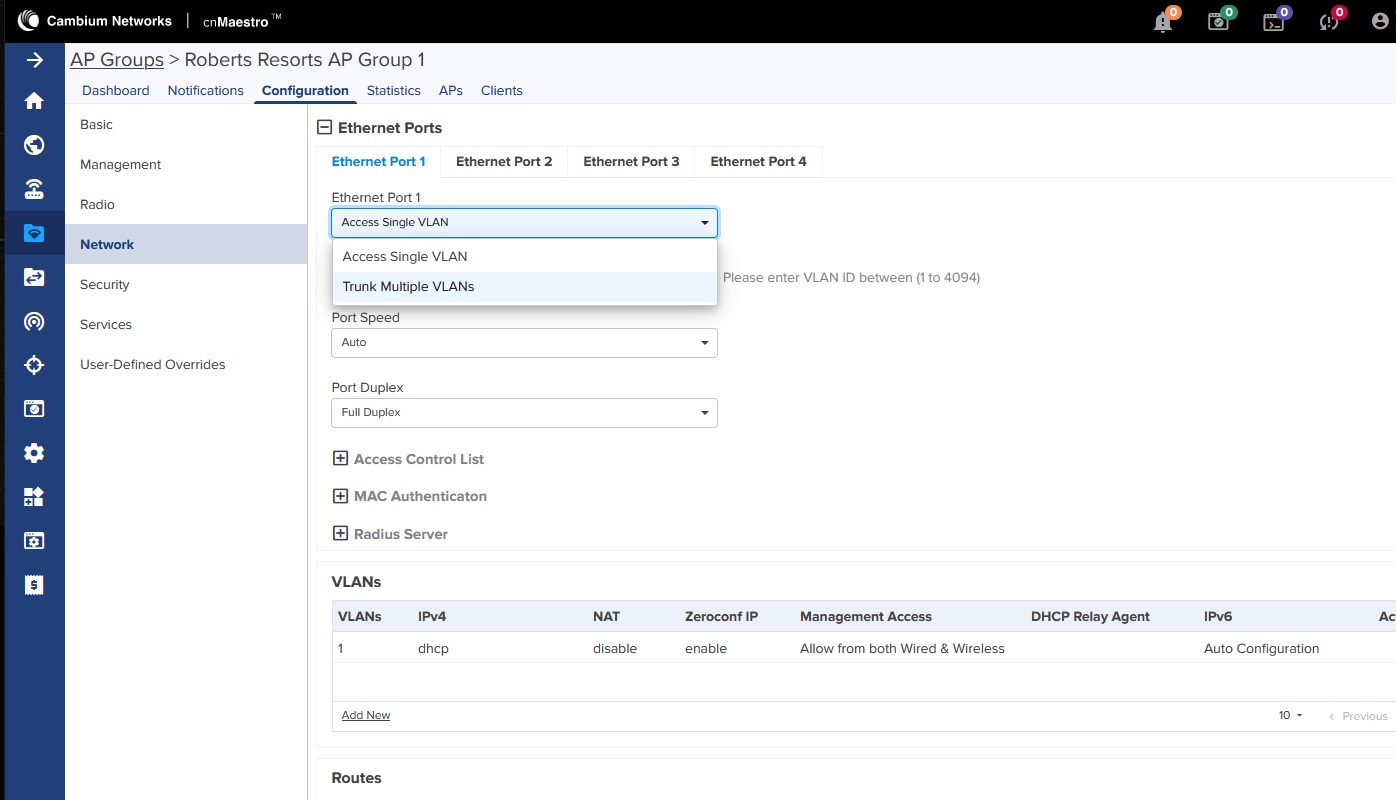Image resolution: width=1396 pixels, height=800 pixels.
Task: Open the settings gear icon in the sidebar
Action: point(34,453)
